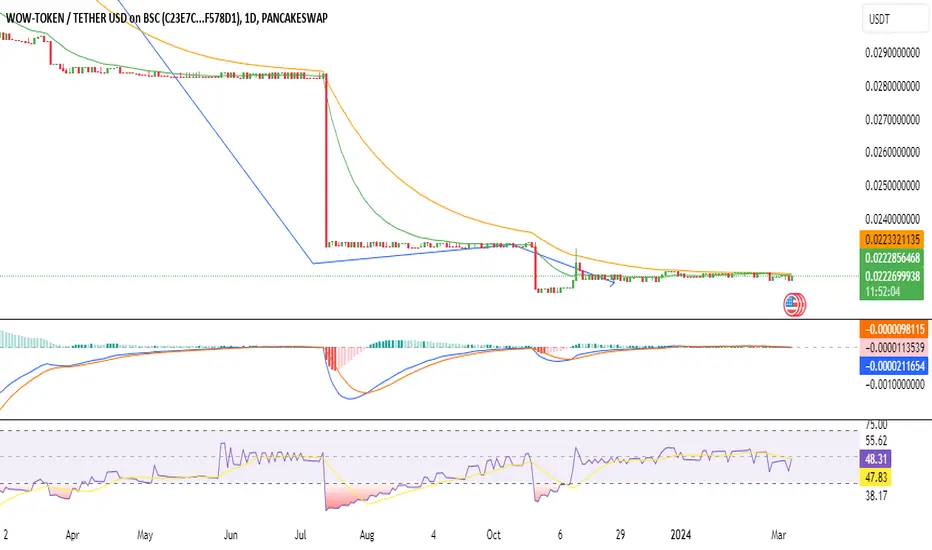Select the WOW-TOKEN / TETHER USD chart title
The height and width of the screenshot is (550, 932).
point(166,18)
